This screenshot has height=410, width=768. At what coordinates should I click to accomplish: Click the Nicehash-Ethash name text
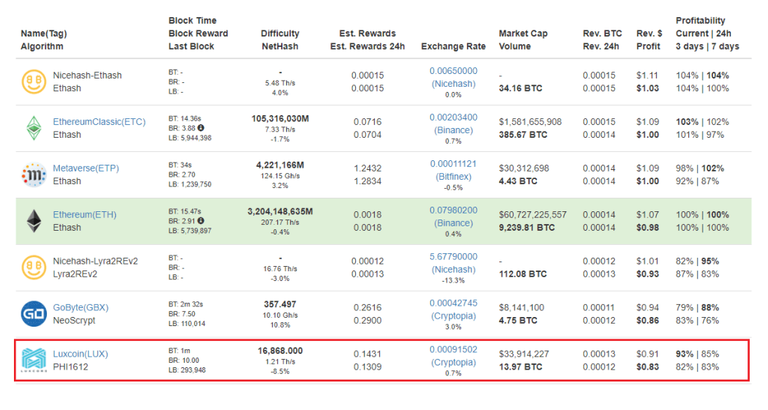point(87,75)
